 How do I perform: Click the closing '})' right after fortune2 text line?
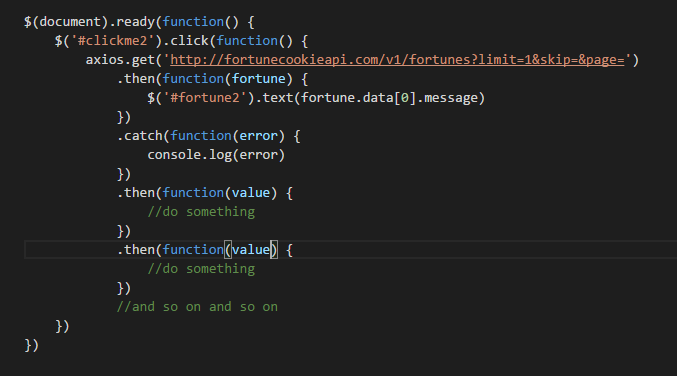[x=124, y=117]
